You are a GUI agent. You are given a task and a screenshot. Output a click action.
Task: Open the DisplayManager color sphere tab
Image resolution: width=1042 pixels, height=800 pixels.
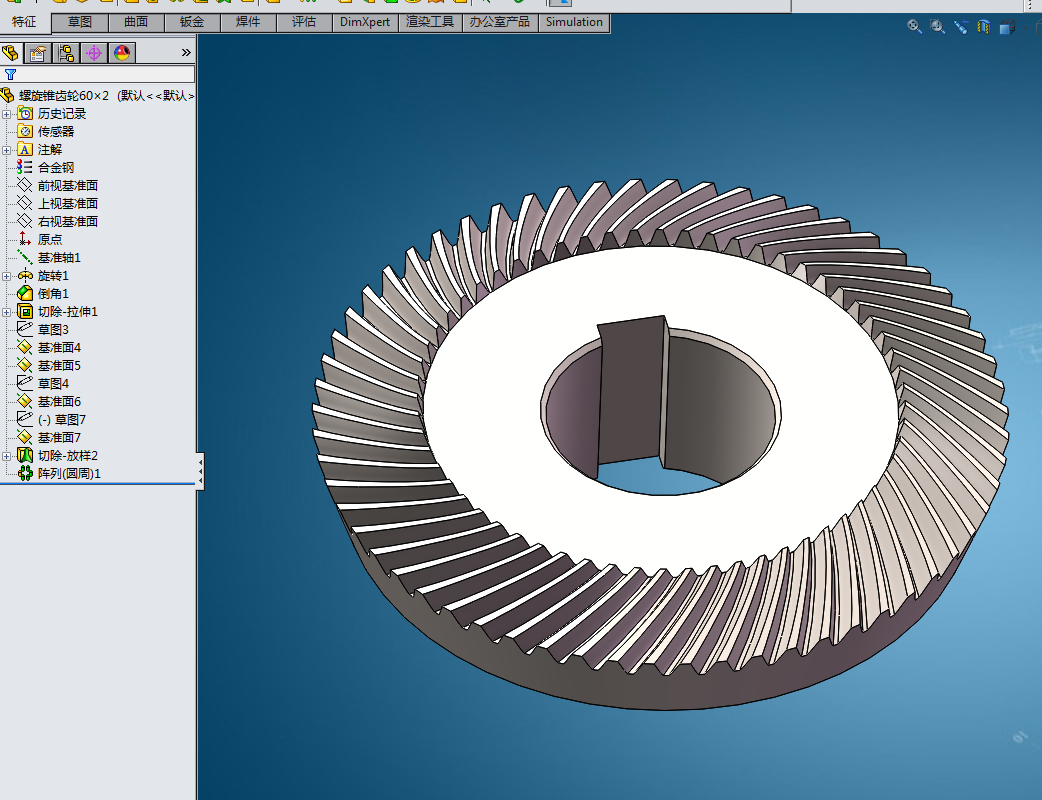point(122,52)
